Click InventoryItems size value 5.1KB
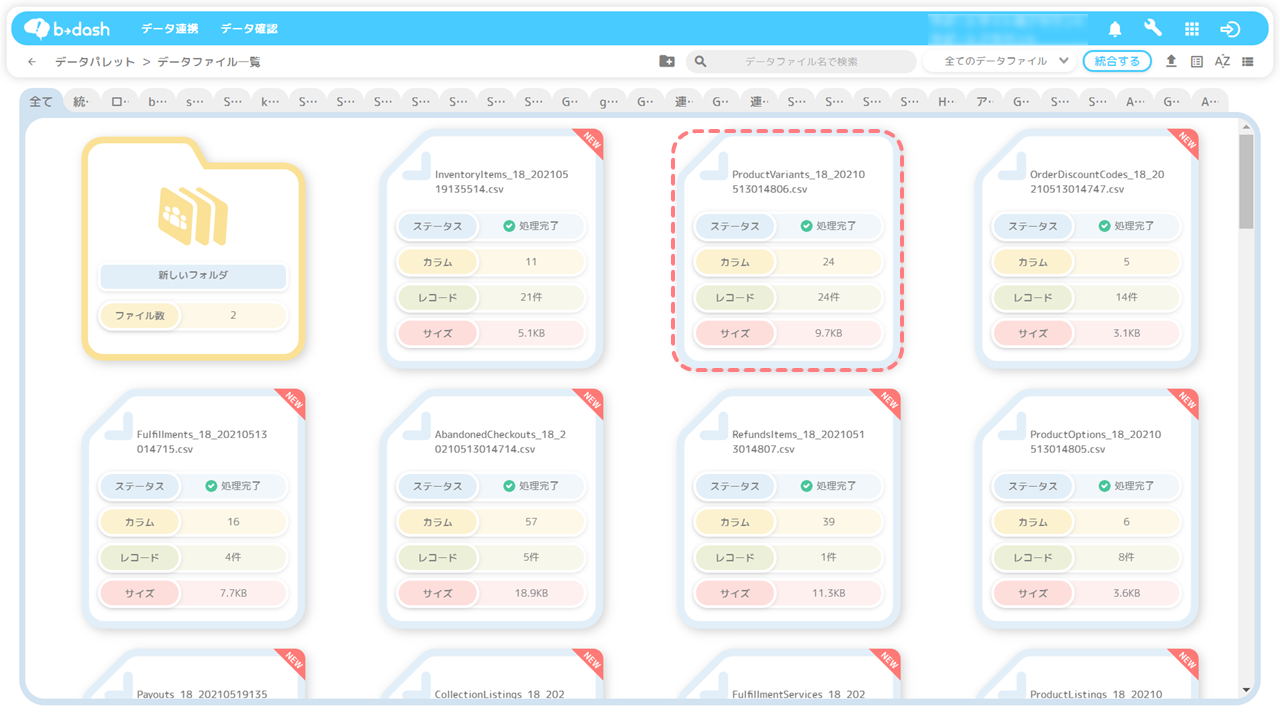This screenshot has width=1280, height=720. point(531,334)
